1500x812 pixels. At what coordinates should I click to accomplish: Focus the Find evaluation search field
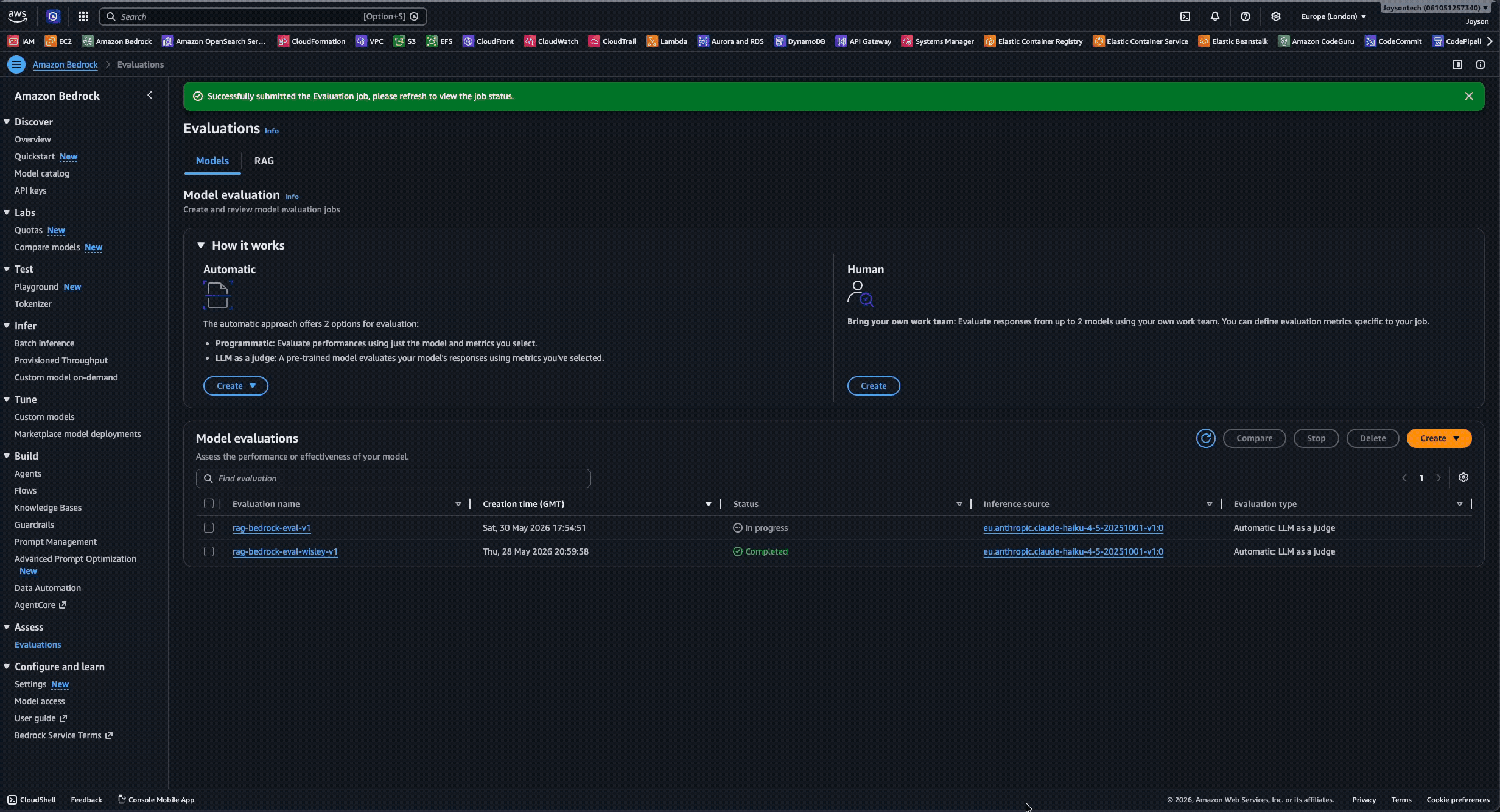click(393, 478)
